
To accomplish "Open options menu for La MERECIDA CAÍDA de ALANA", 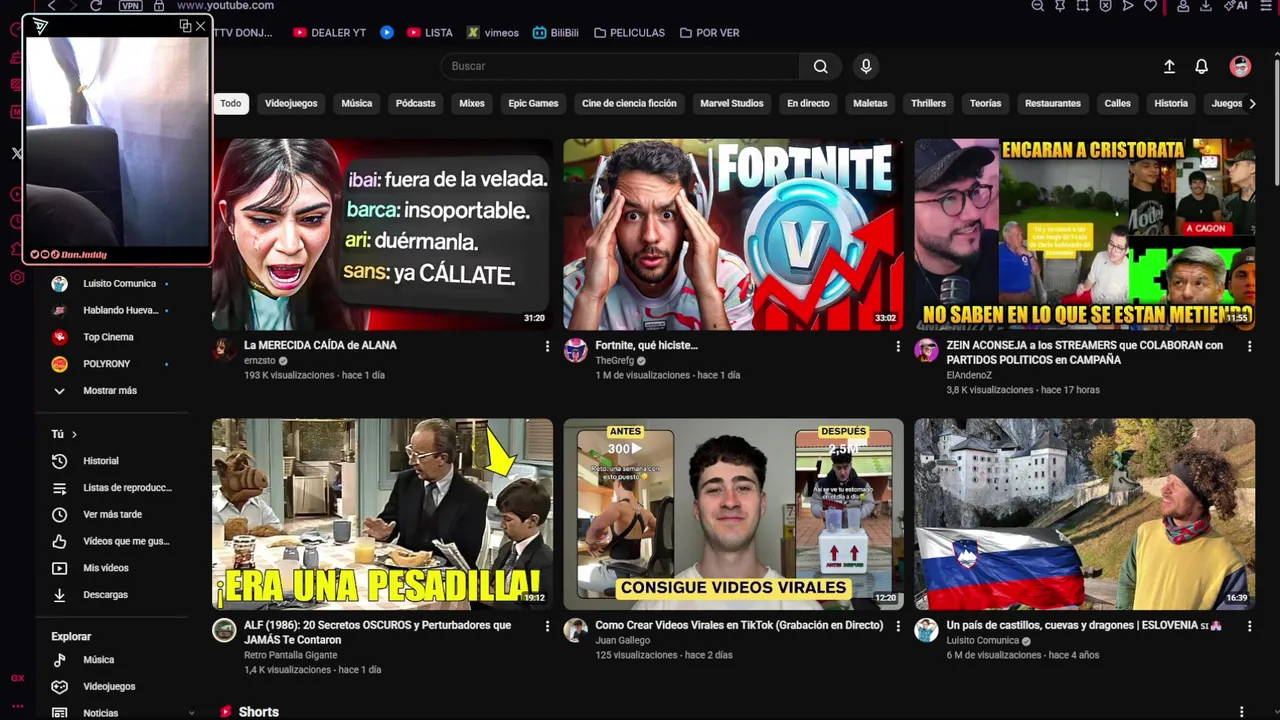I will pos(547,346).
